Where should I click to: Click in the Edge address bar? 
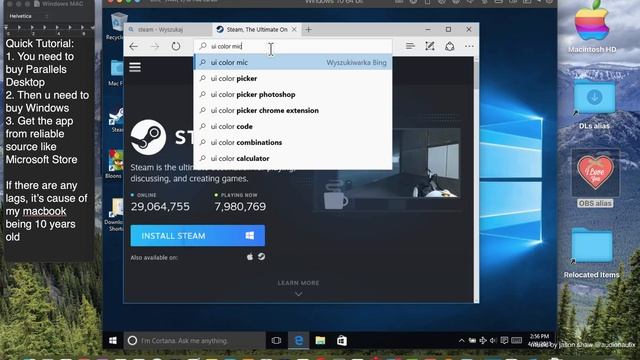point(293,46)
